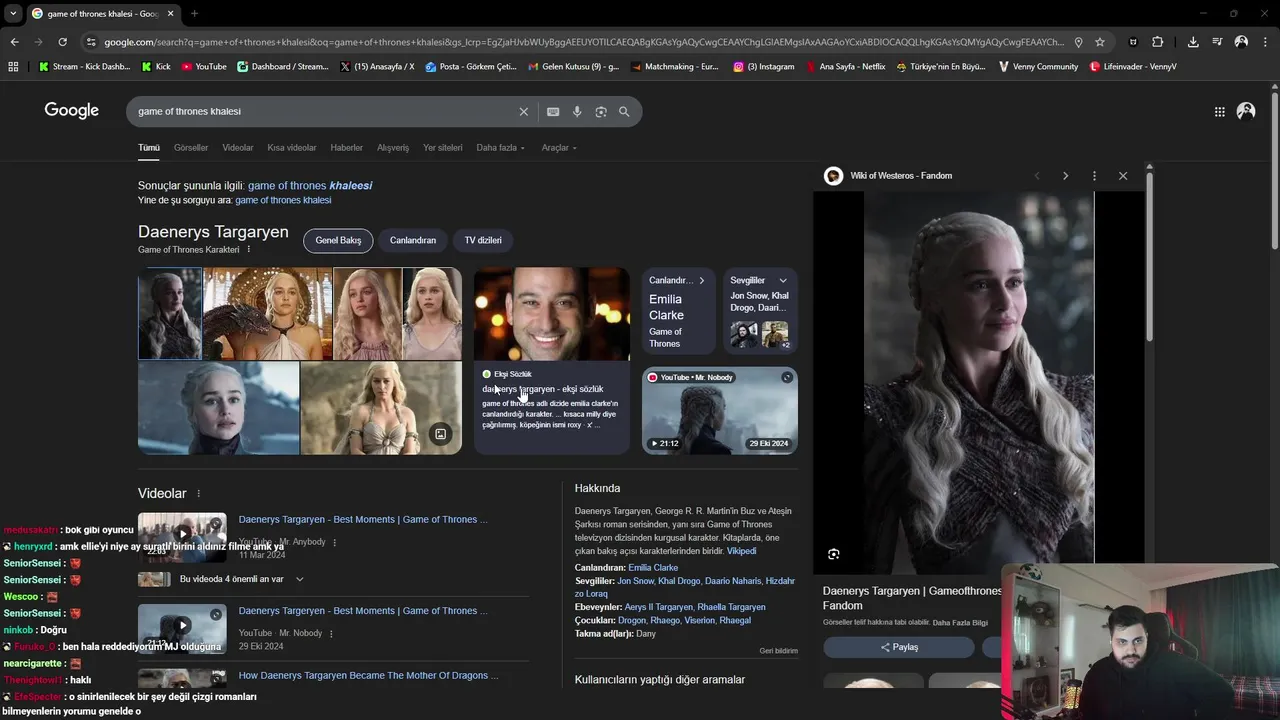Open the Vikipedi link in Hakkında

(x=741, y=551)
